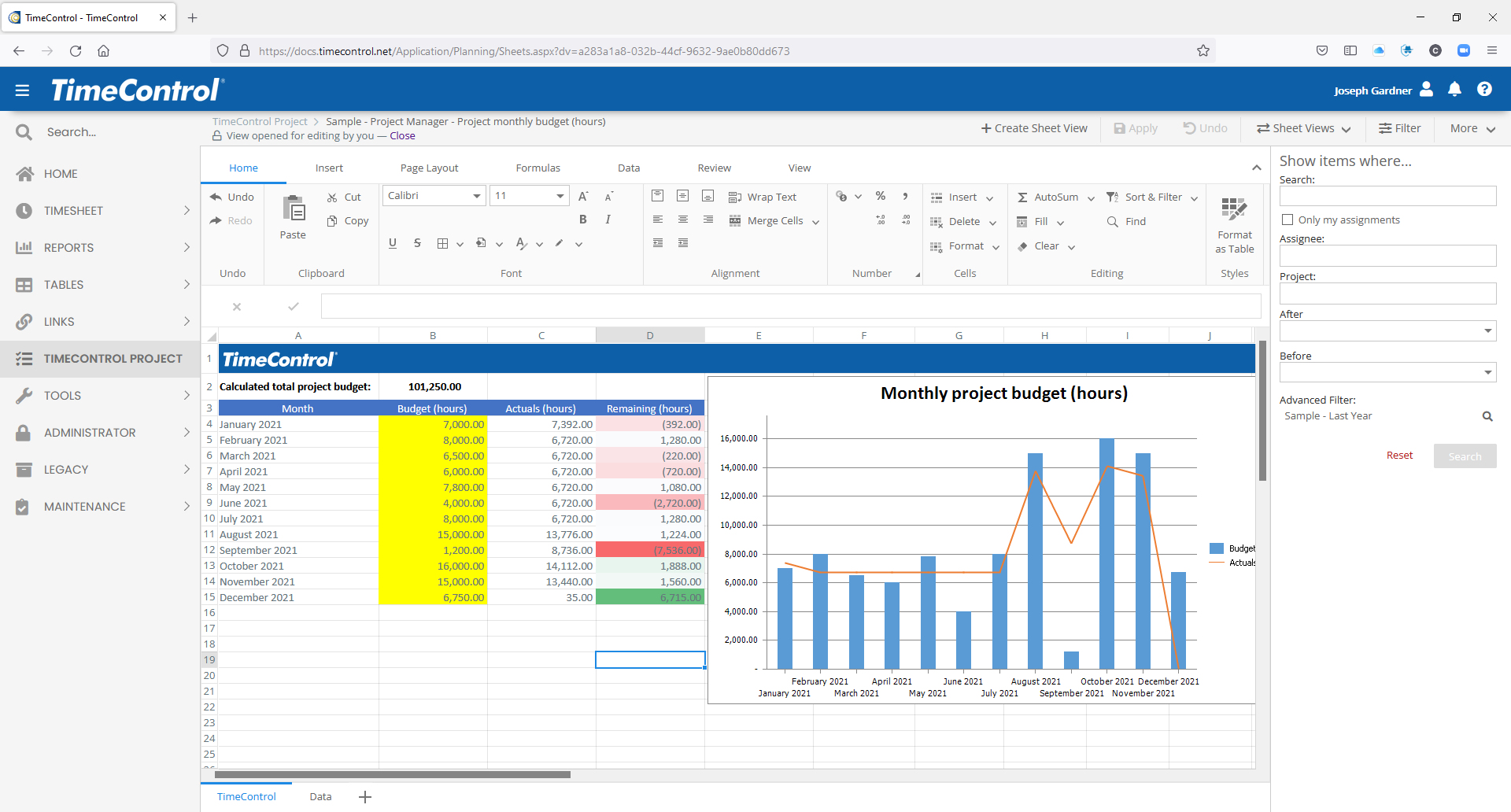Open the Data sheet tab at bottom
Screen dimensions: 1511x812
coord(320,796)
